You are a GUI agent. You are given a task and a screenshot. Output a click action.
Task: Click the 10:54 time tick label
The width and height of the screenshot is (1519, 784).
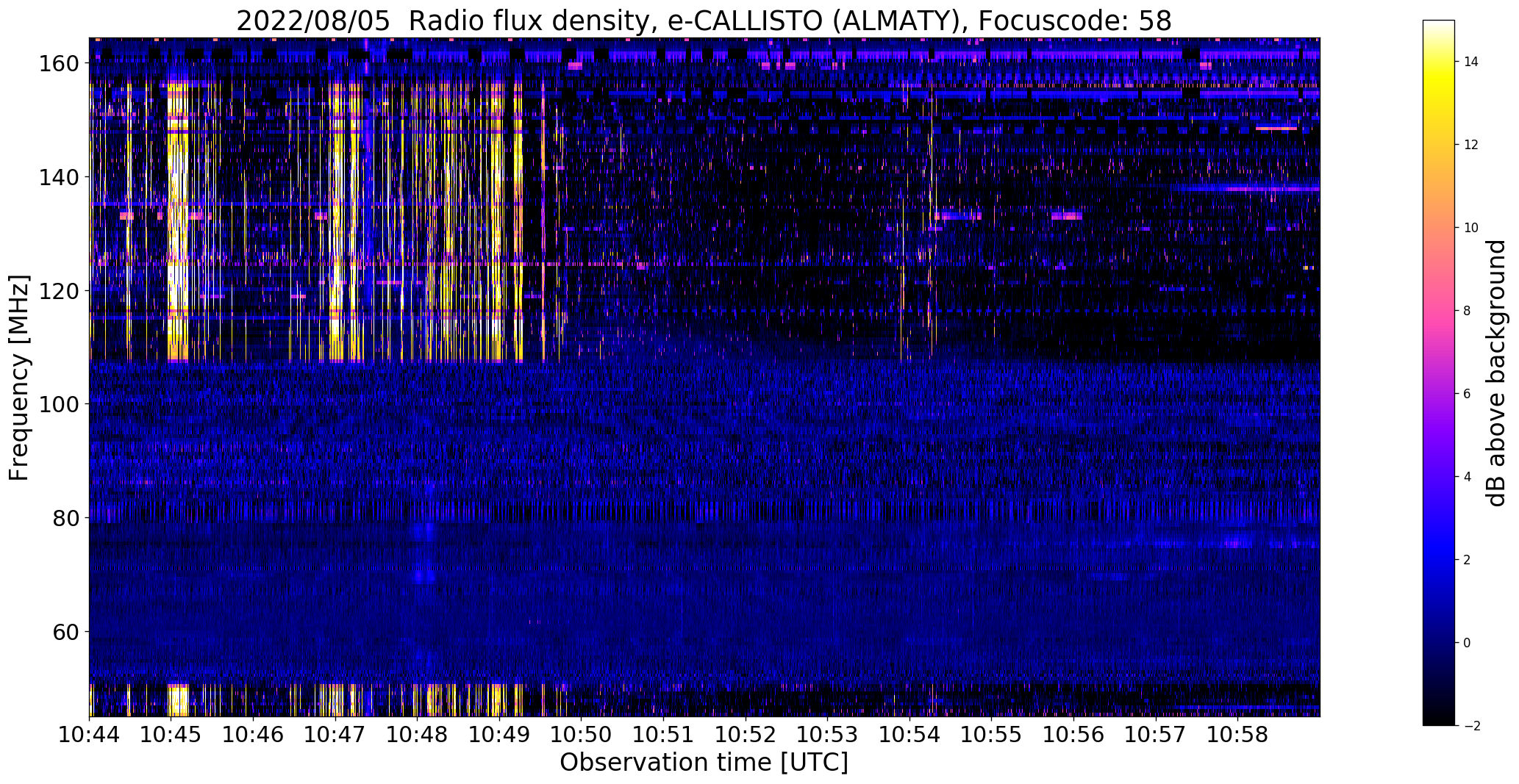click(x=909, y=734)
